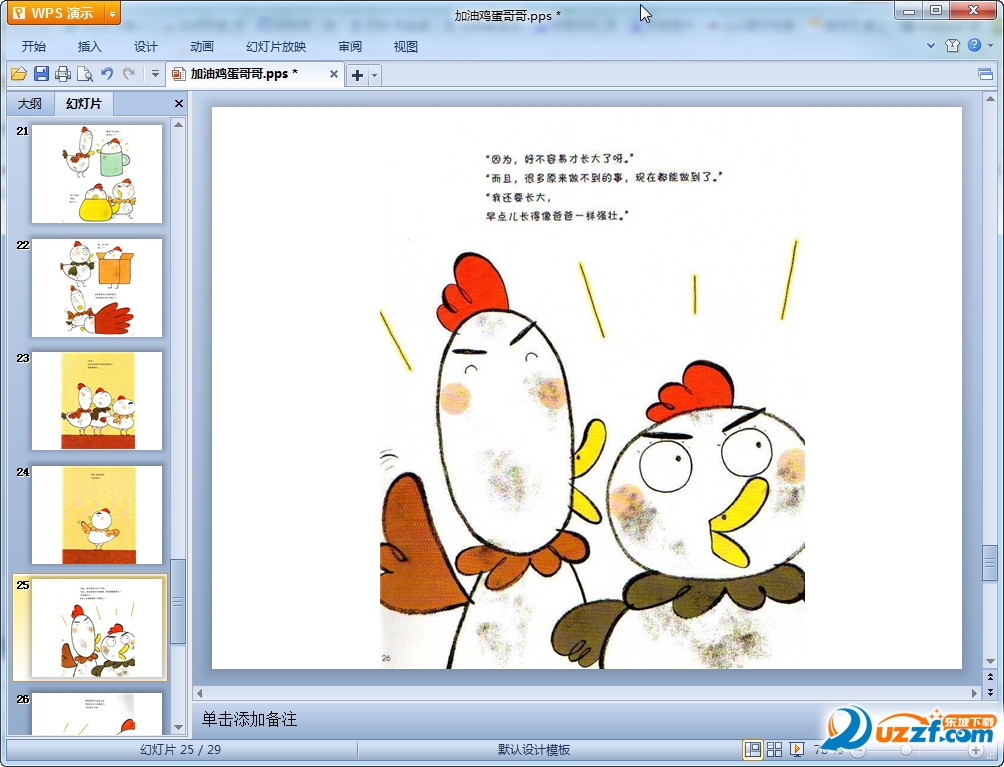
Task: Undo the last action
Action: pyautogui.click(x=107, y=74)
